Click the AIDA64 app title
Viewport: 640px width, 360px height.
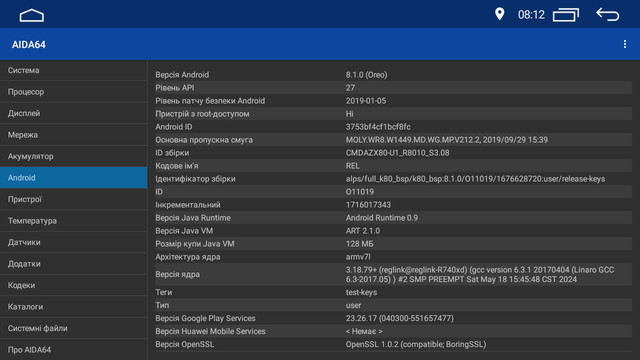tap(29, 44)
